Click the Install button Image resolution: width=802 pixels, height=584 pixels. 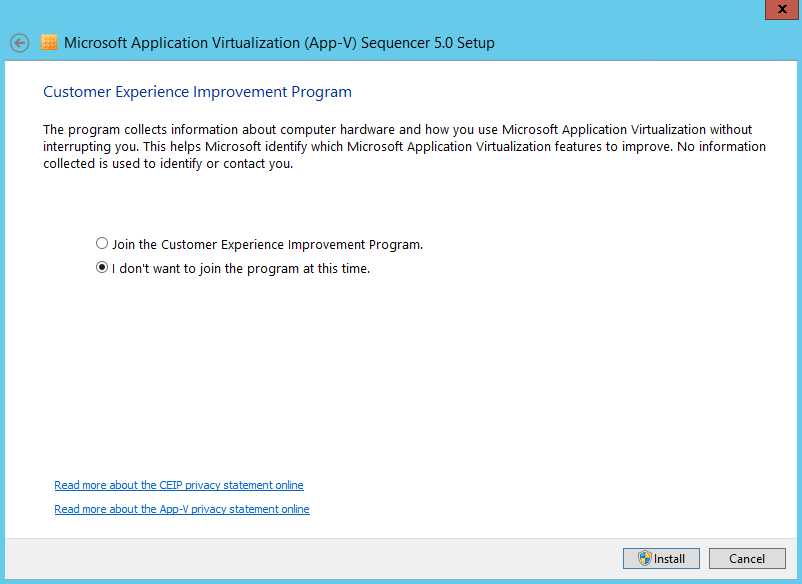(661, 558)
